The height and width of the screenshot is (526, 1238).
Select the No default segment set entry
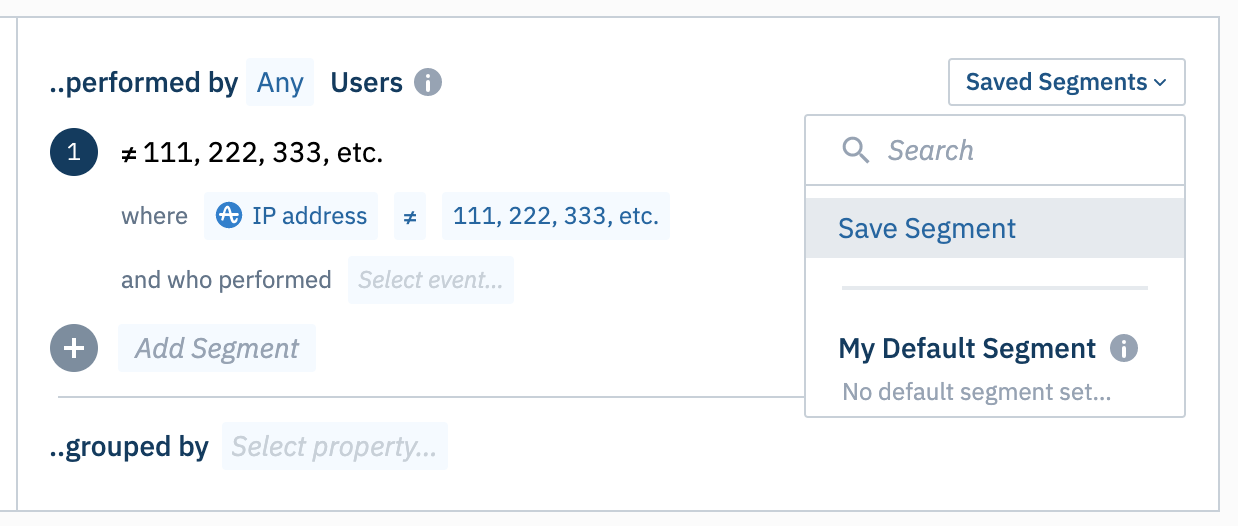[x=976, y=392]
